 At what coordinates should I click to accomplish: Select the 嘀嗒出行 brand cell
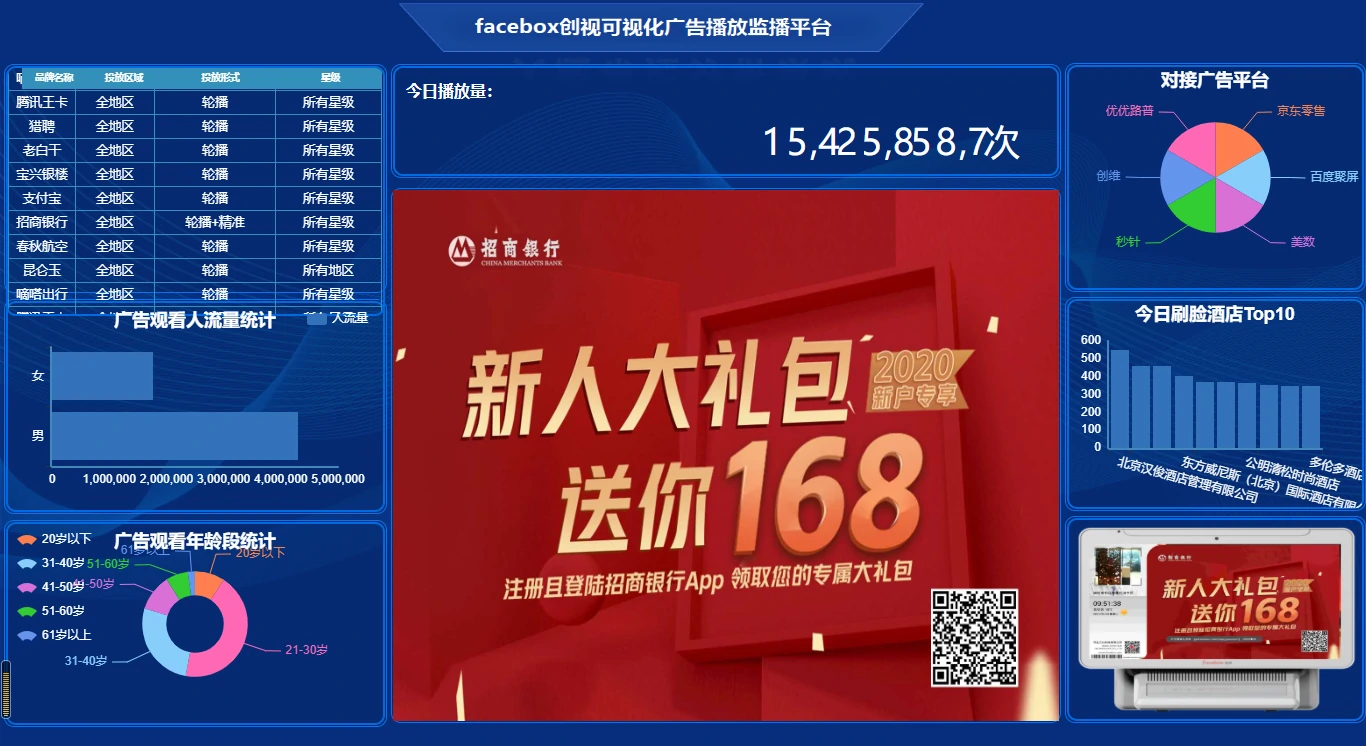coord(42,293)
